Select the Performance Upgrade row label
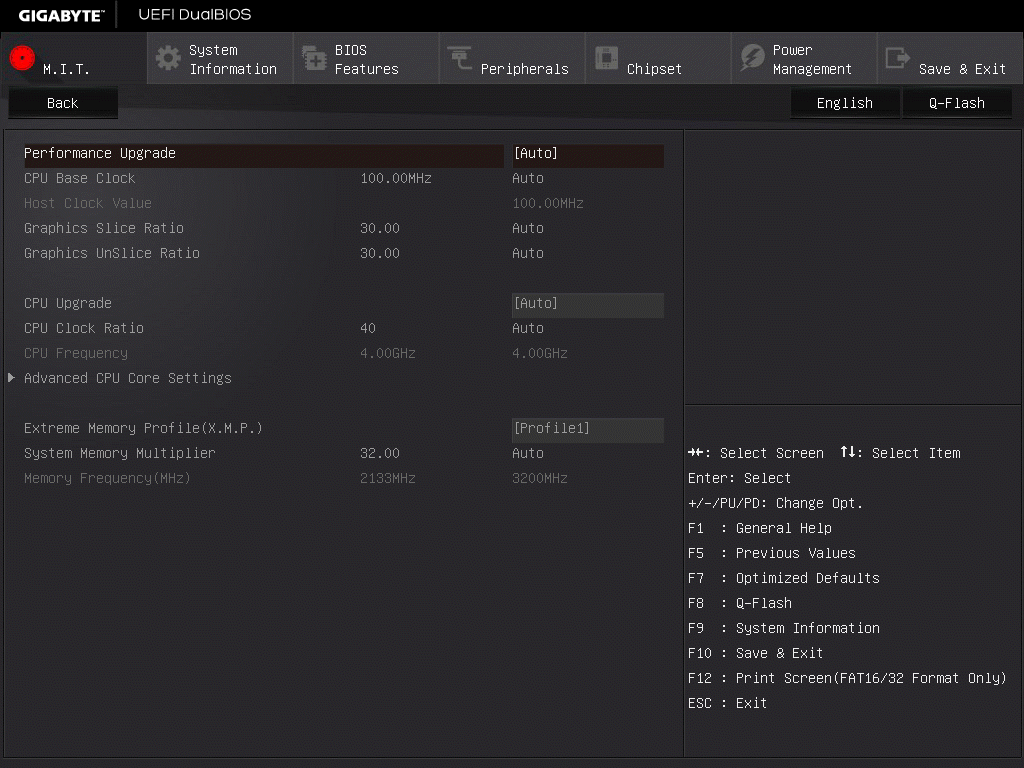 (100, 153)
